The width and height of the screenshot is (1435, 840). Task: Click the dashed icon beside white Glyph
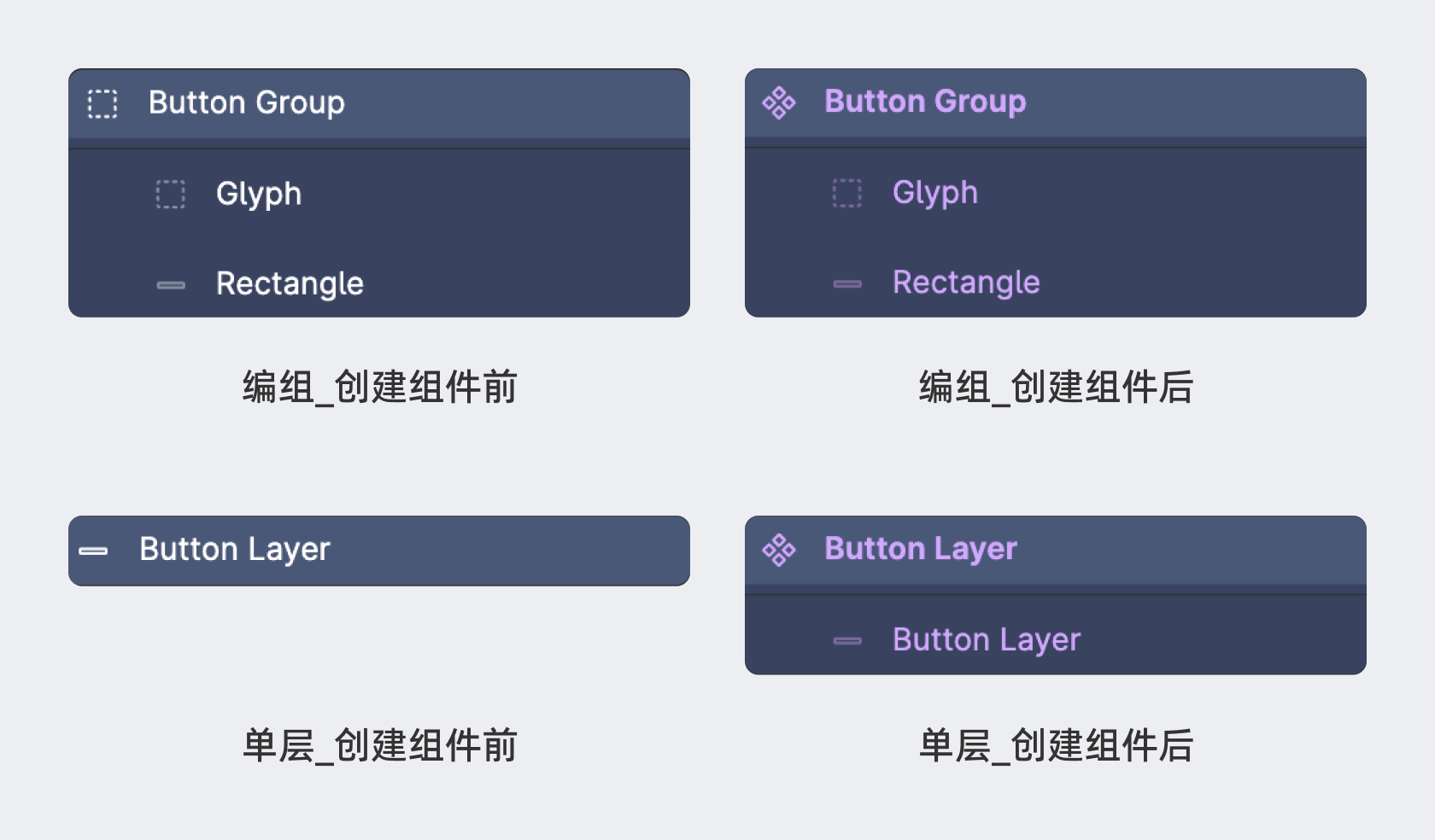click(x=171, y=195)
